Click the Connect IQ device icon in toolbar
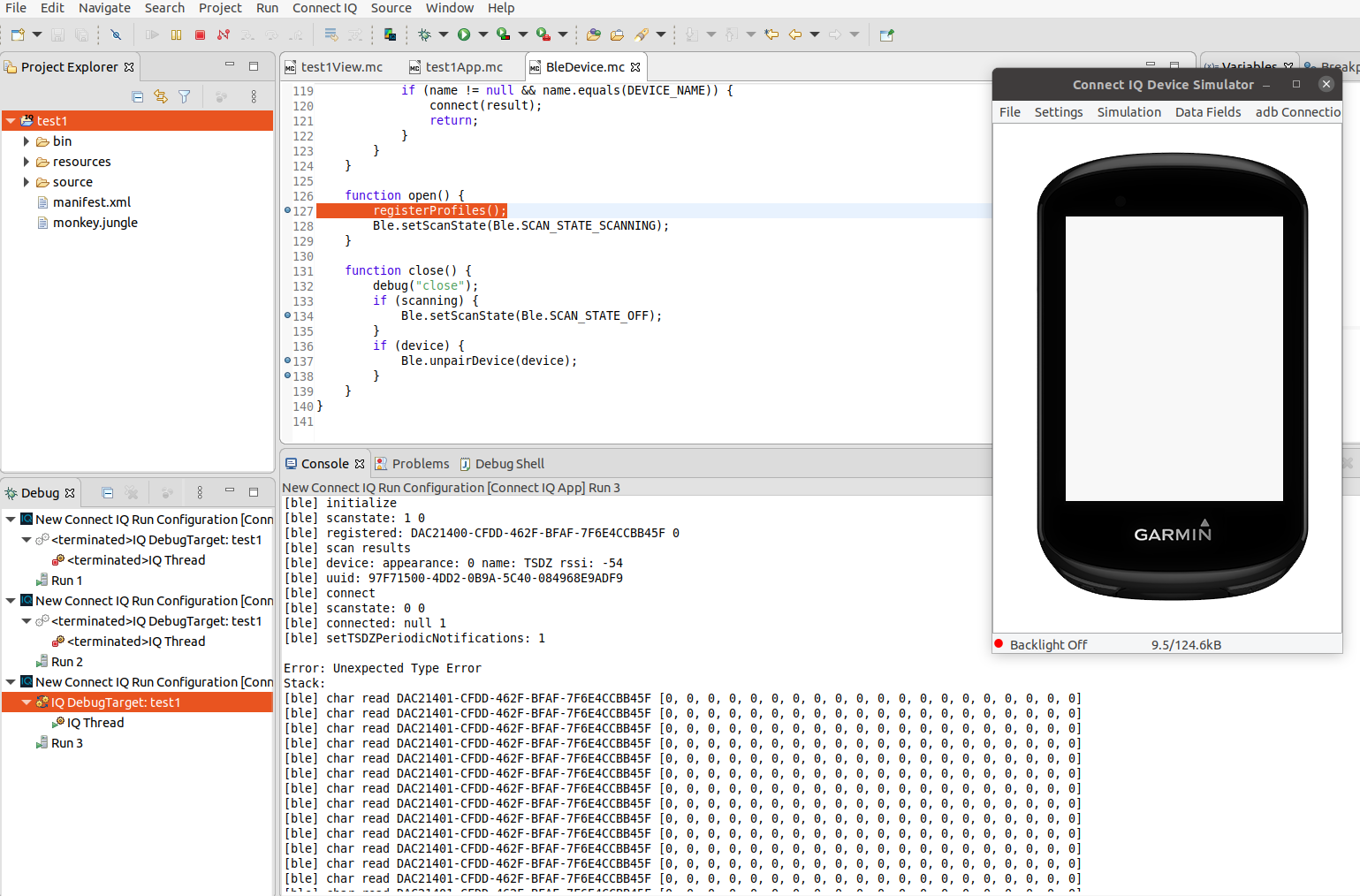This screenshot has width=1360, height=896. click(x=390, y=34)
